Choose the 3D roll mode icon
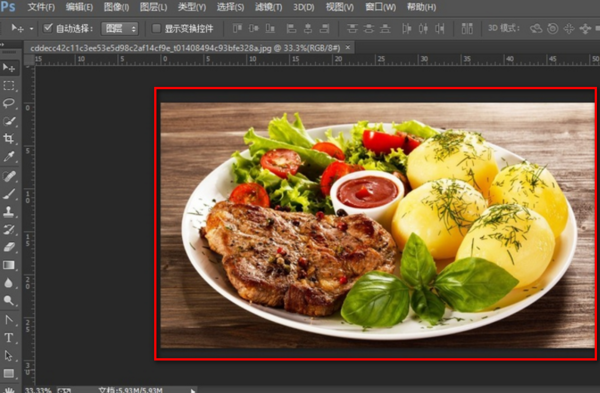The width and height of the screenshot is (600, 393). (x=553, y=28)
